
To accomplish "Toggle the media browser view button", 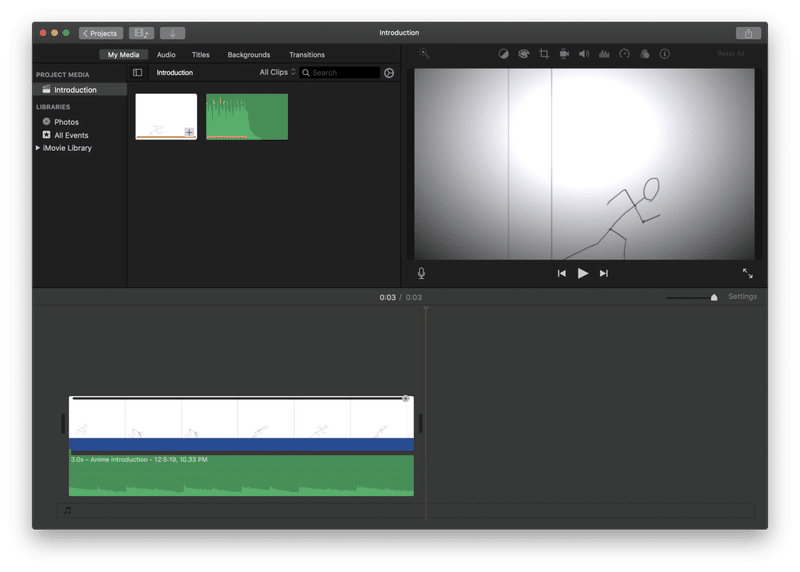I will click(x=142, y=33).
